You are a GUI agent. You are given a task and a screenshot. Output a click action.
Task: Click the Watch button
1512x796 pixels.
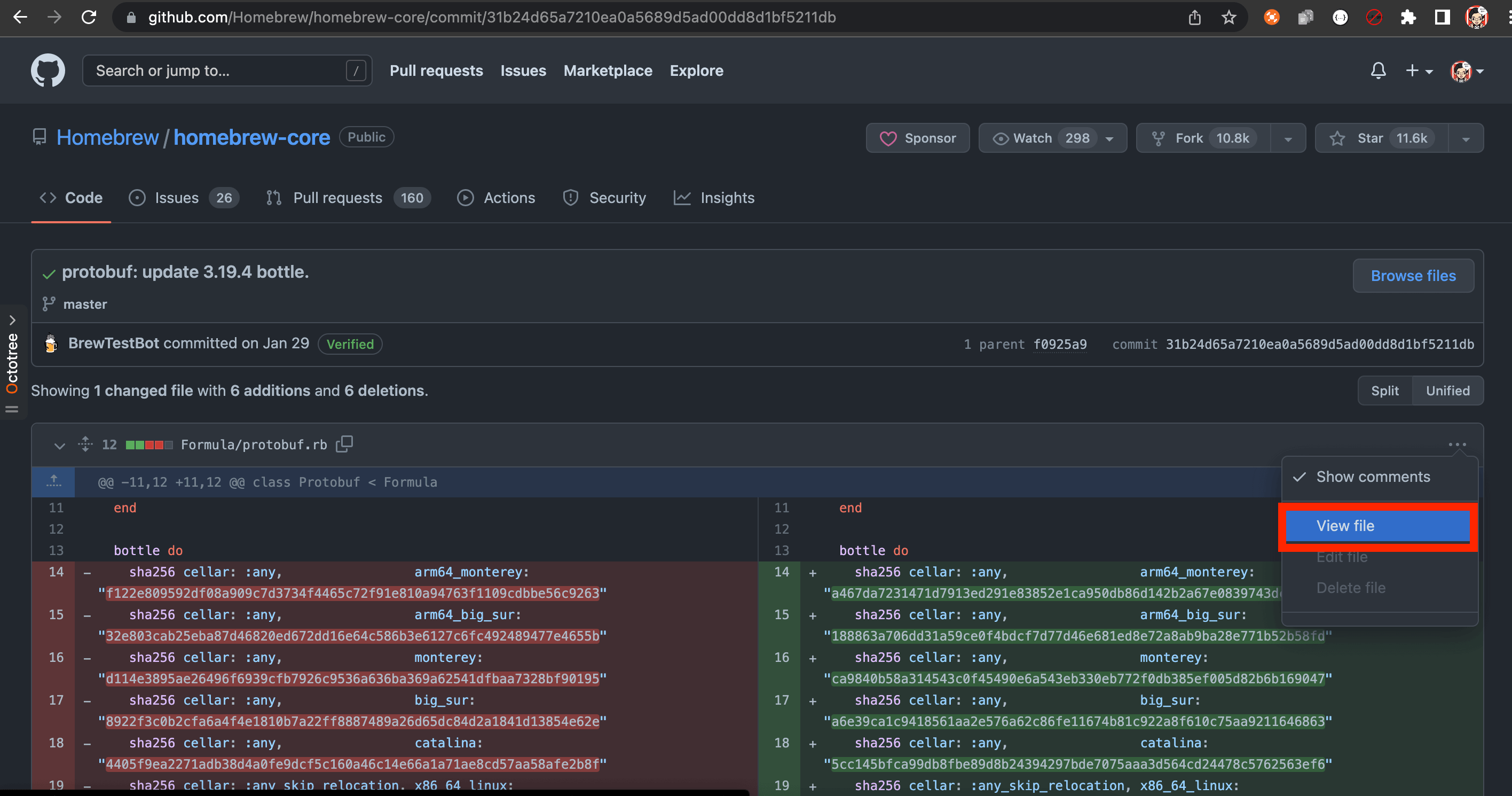coord(1052,138)
